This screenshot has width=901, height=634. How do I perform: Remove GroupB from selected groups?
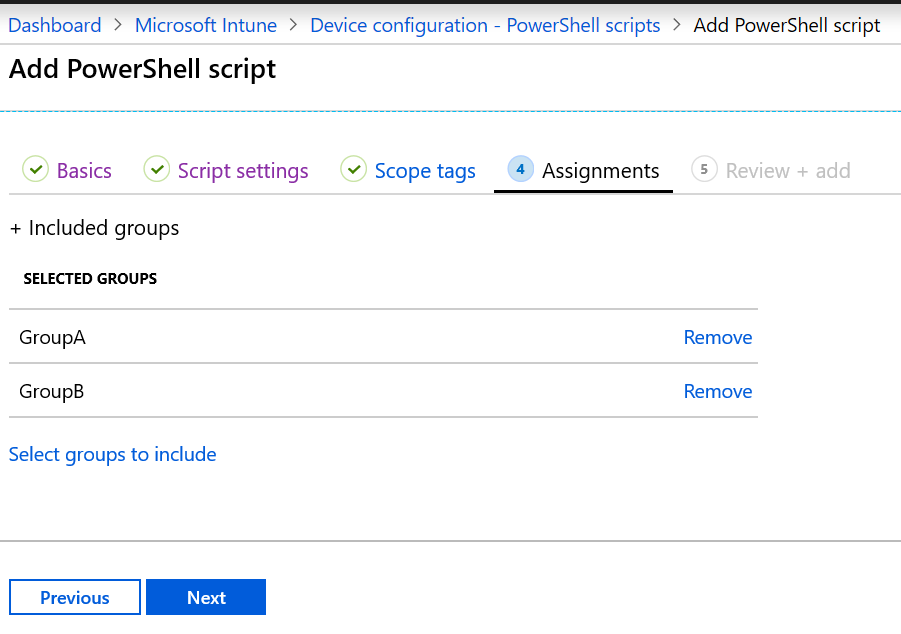tap(717, 391)
